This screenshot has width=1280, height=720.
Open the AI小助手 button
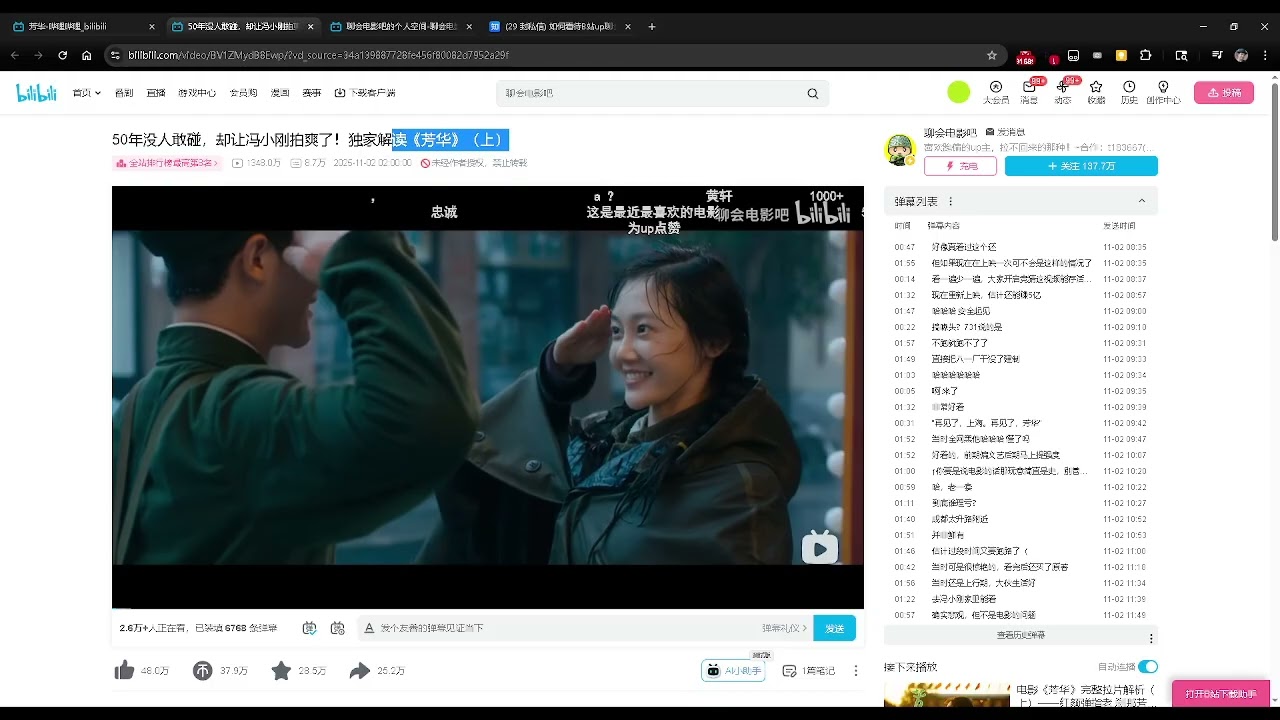coord(733,670)
